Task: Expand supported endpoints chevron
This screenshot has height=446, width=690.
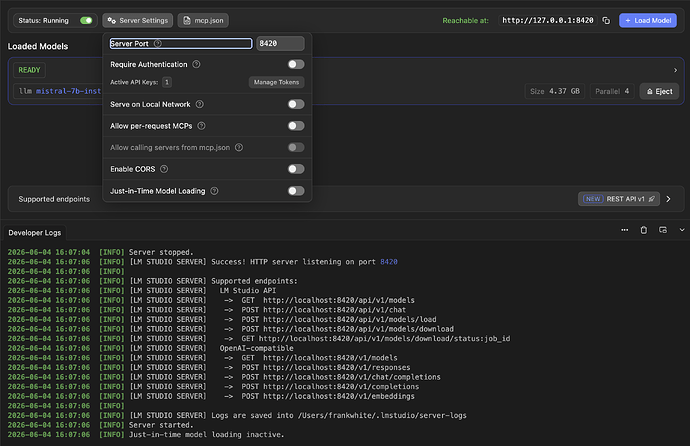Action: pos(668,199)
